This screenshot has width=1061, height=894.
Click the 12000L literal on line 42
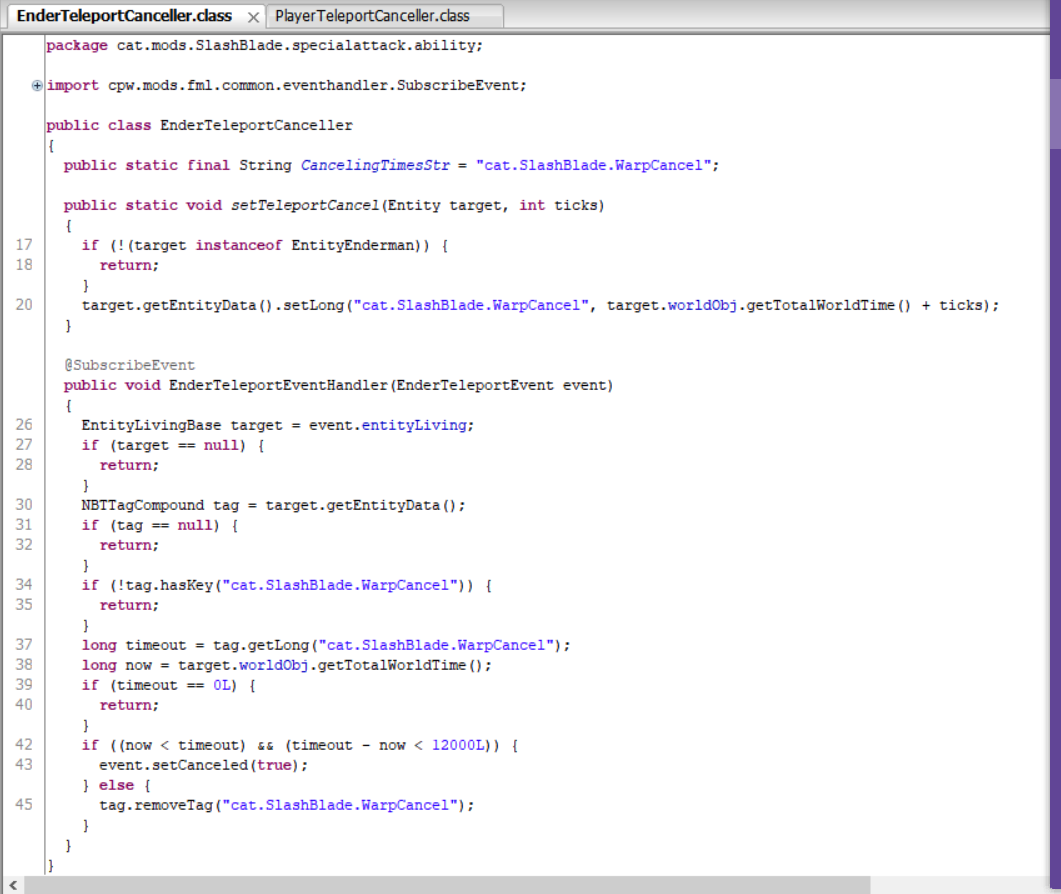[458, 745]
